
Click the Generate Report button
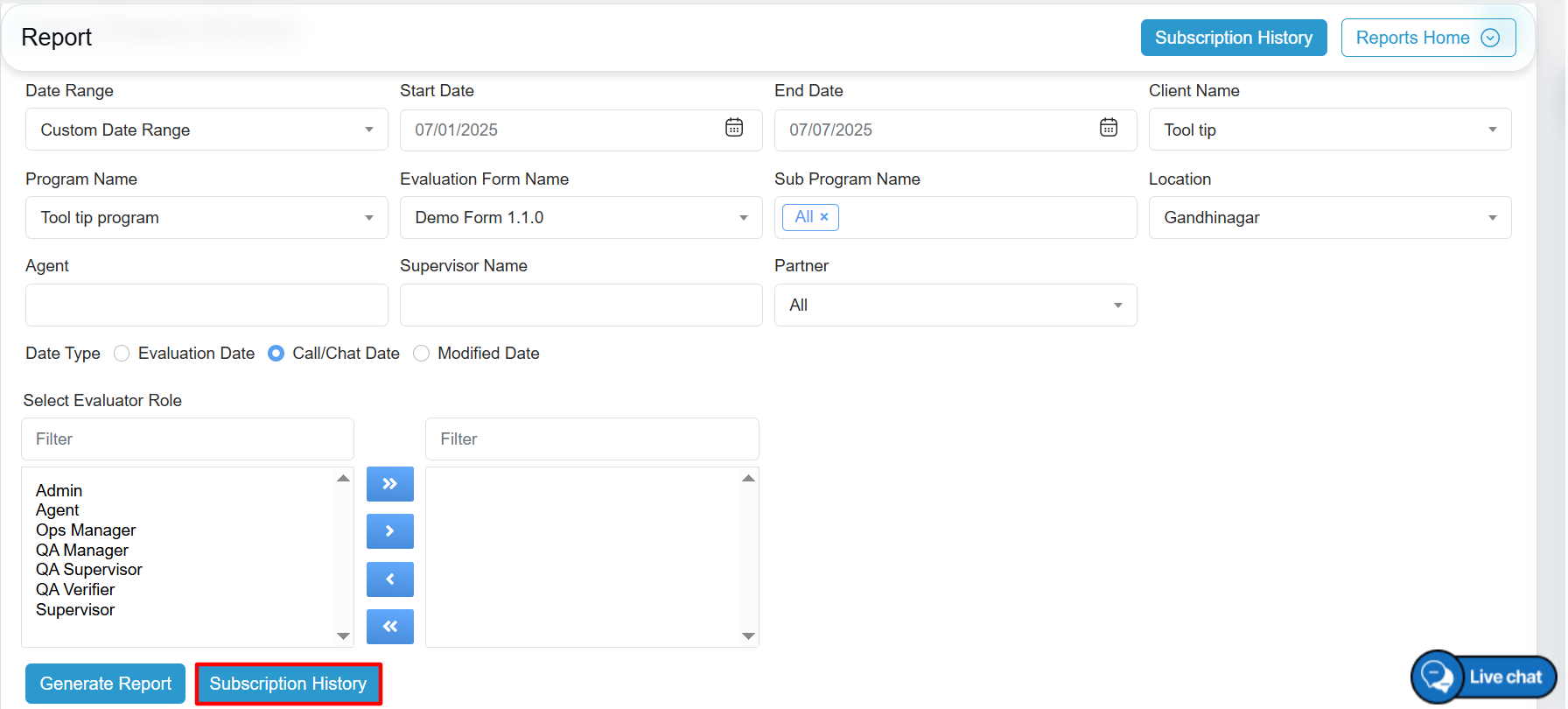(x=105, y=684)
